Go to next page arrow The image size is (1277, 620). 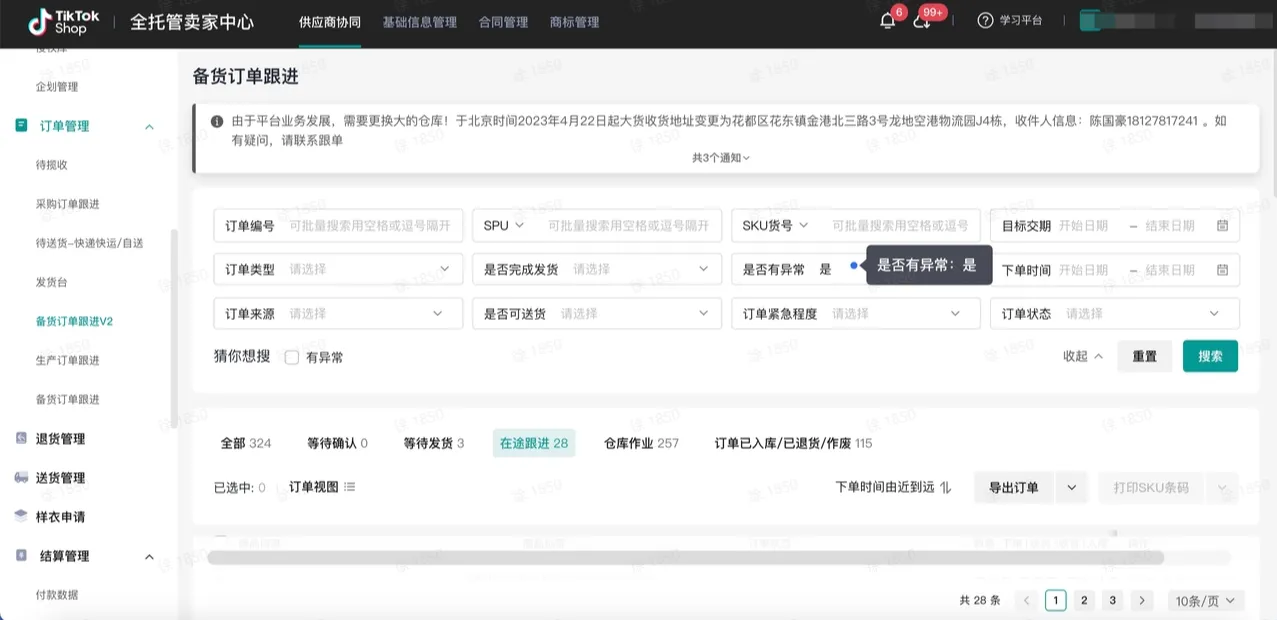coord(1142,601)
